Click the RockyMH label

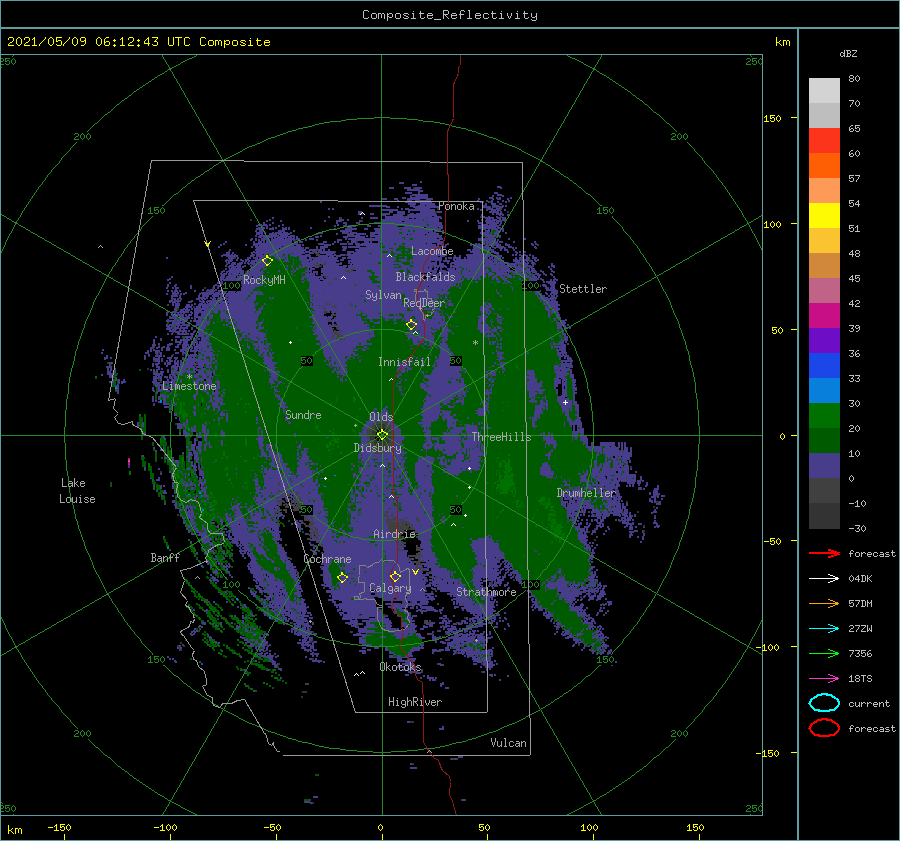click(264, 280)
